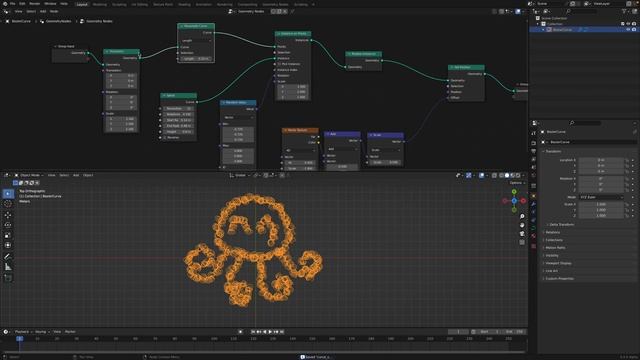Open the orange Object properties tab
Image resolution: width=640 pixels, height=360 pixels.
[533, 196]
